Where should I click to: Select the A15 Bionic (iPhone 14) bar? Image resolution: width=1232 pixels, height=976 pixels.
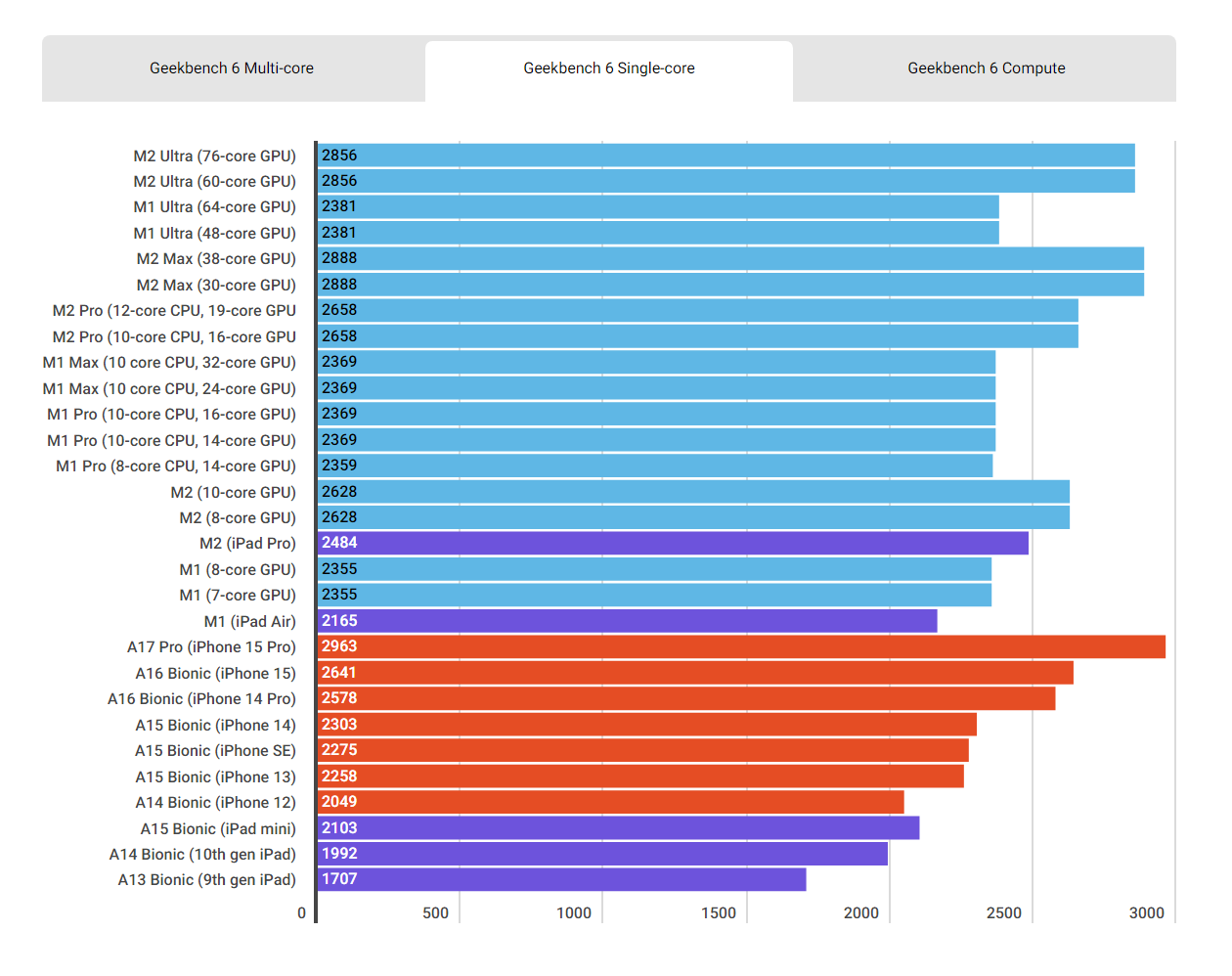pos(647,725)
